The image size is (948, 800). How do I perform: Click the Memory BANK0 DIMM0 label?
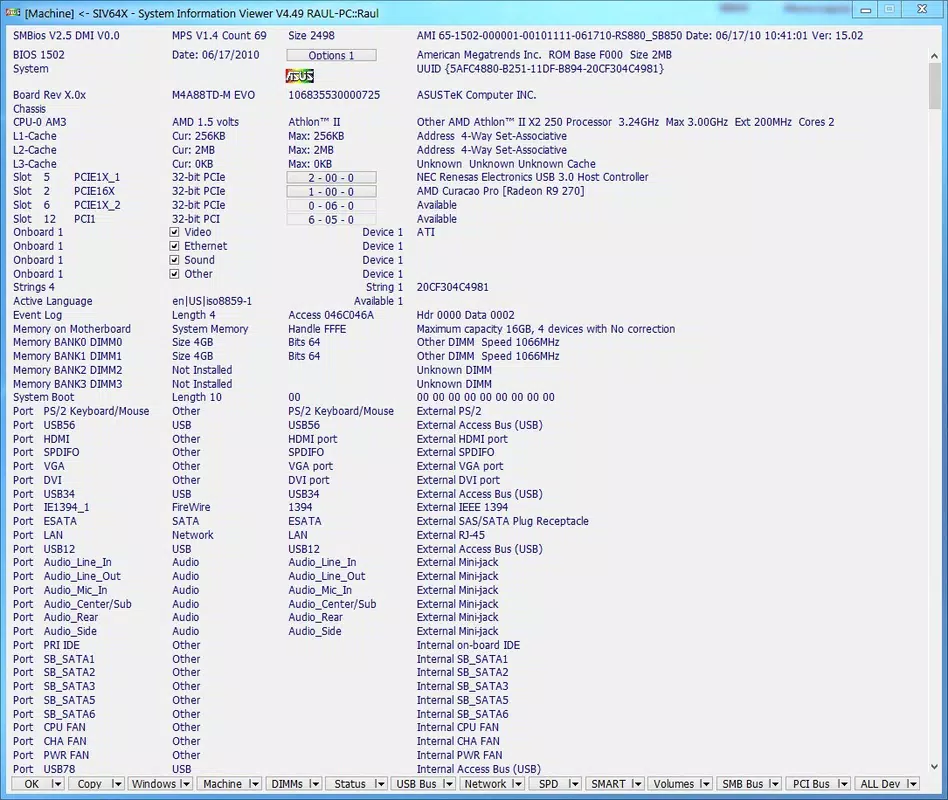point(68,342)
